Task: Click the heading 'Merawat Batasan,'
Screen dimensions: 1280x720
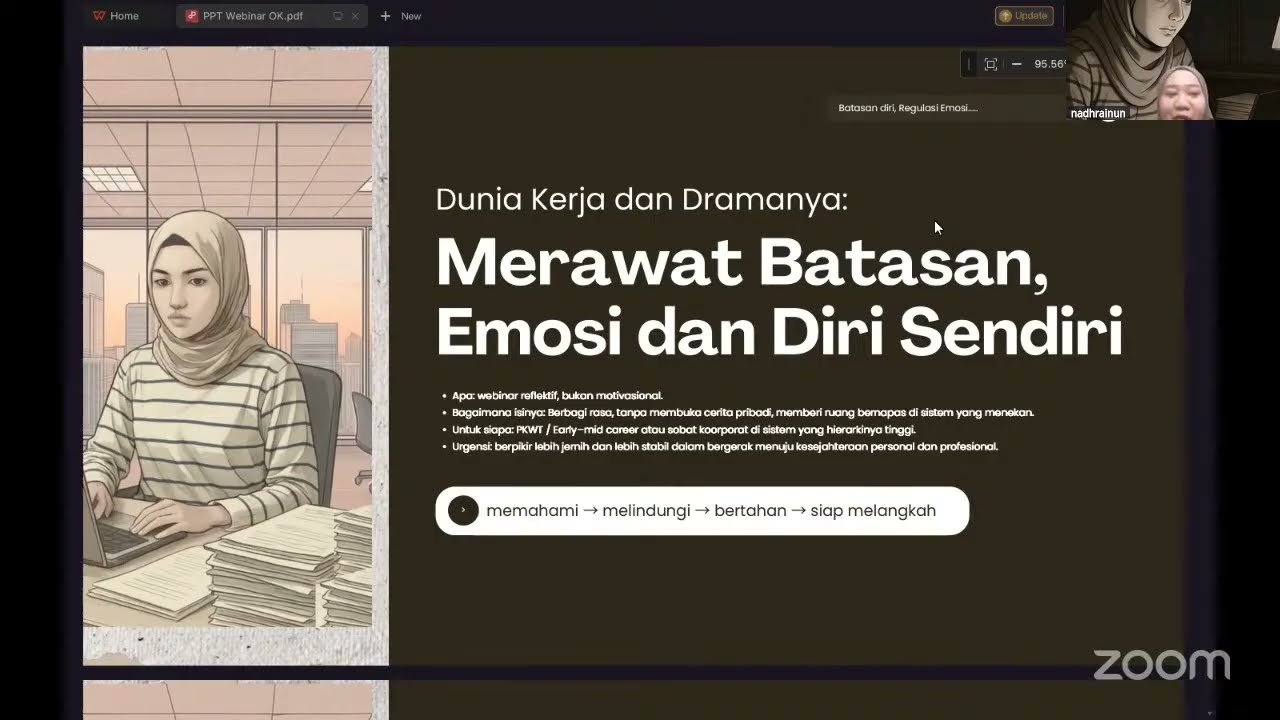Action: click(x=742, y=263)
